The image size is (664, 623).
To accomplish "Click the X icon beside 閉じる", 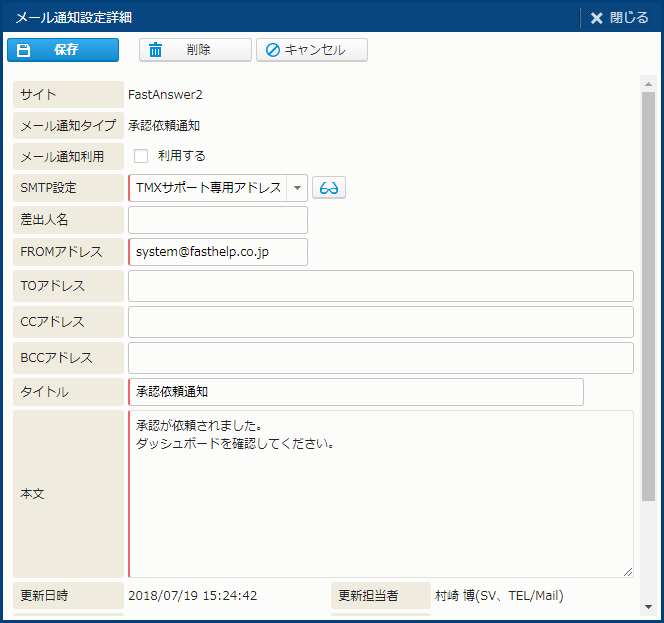I will [x=597, y=18].
